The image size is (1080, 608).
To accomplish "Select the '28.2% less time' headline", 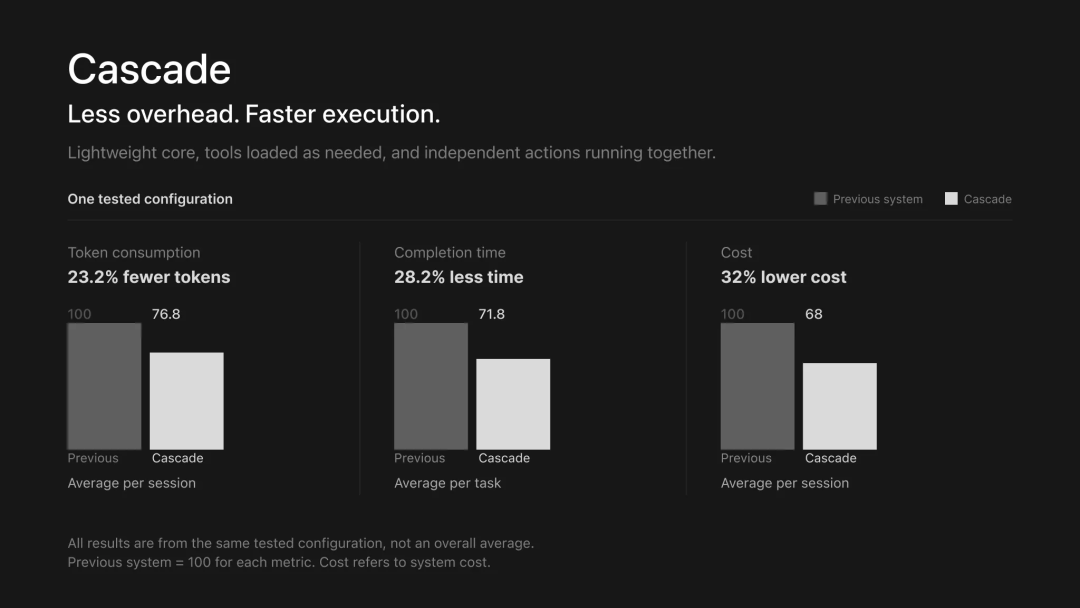I will 459,277.
